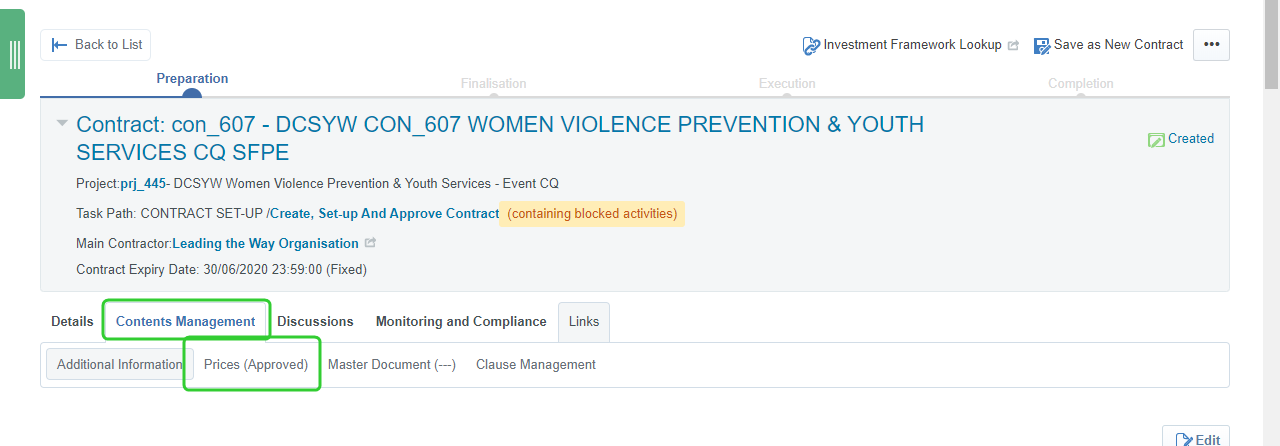Open project prj_445 link
The image size is (1280, 446).
pos(143,184)
